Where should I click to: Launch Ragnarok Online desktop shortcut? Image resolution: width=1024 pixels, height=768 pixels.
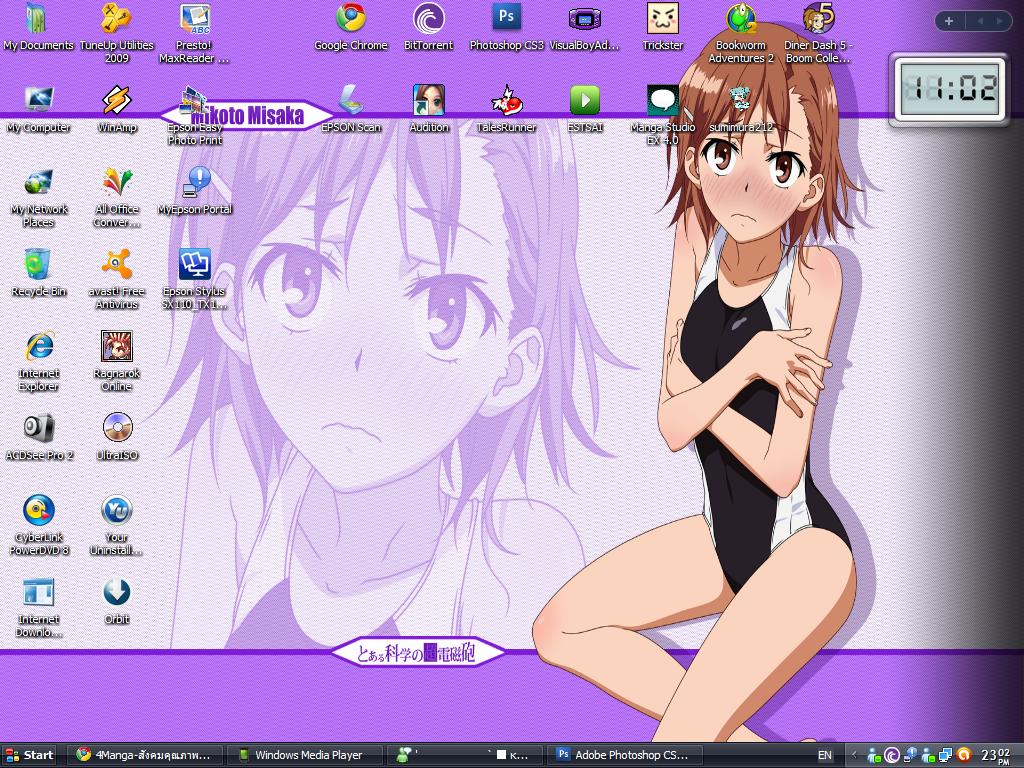click(117, 362)
